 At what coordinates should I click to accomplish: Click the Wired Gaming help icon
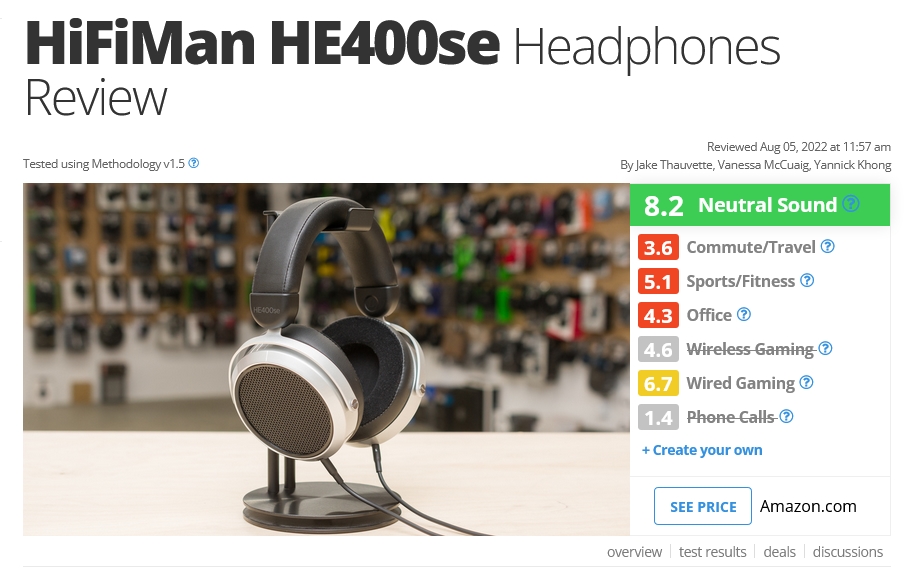806,383
